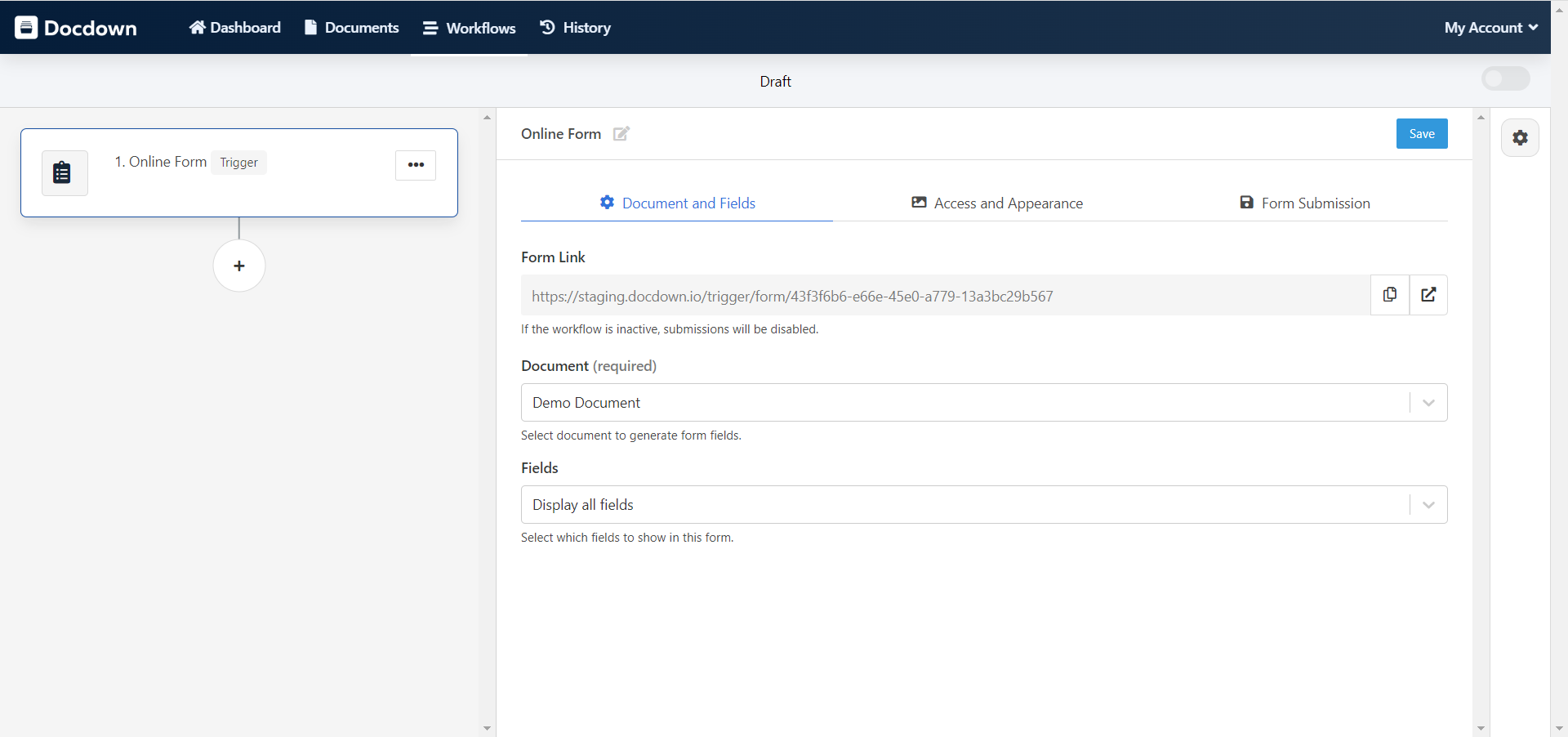The width and height of the screenshot is (1568, 737).
Task: Click the pencil icon to rename Online Form
Action: pyautogui.click(x=621, y=134)
